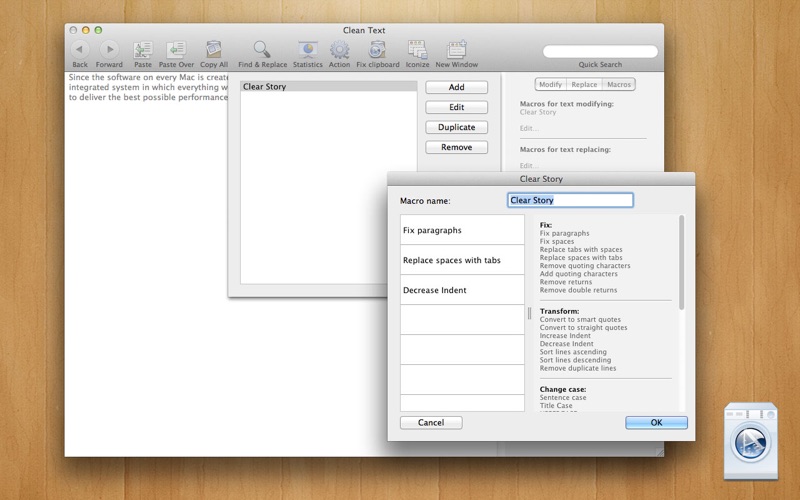The width and height of the screenshot is (800, 500).
Task: Click the Paste toolbar icon
Action: tap(143, 49)
